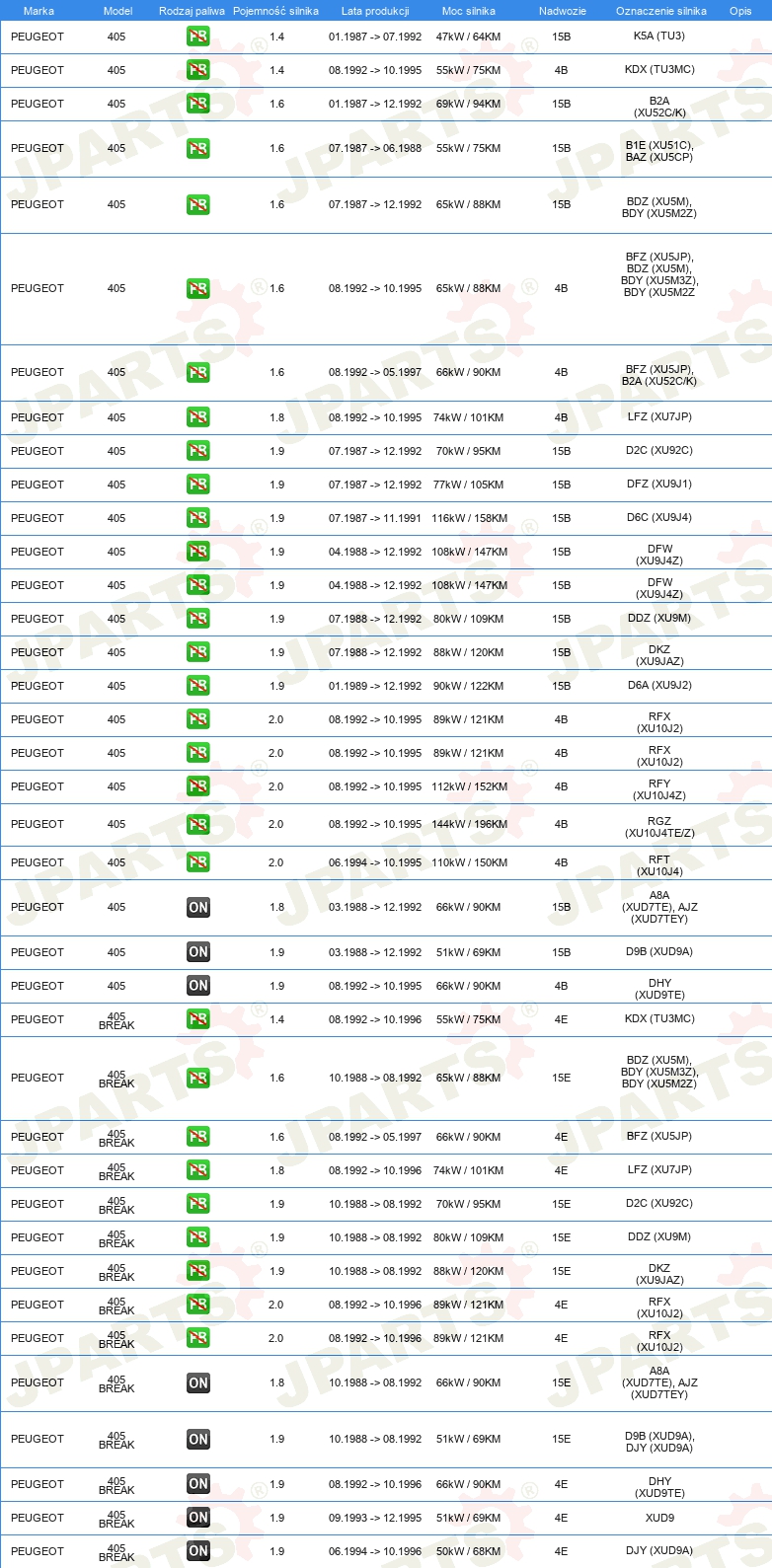Click the petrol icon in the D6A (XU9J2) row
This screenshot has width=772, height=1568.
(198, 686)
